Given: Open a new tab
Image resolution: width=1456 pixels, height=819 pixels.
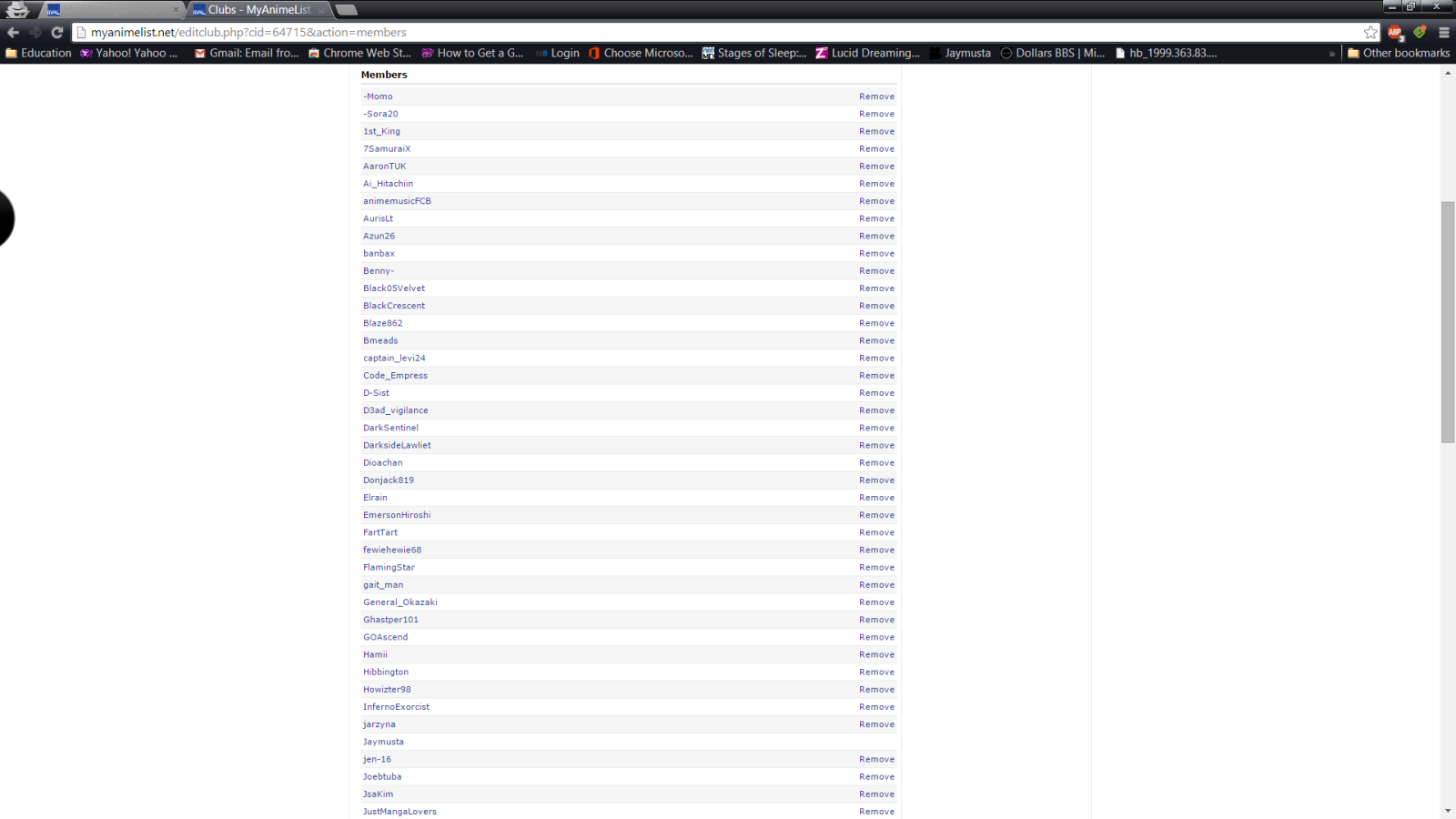Looking at the screenshot, I should (347, 10).
